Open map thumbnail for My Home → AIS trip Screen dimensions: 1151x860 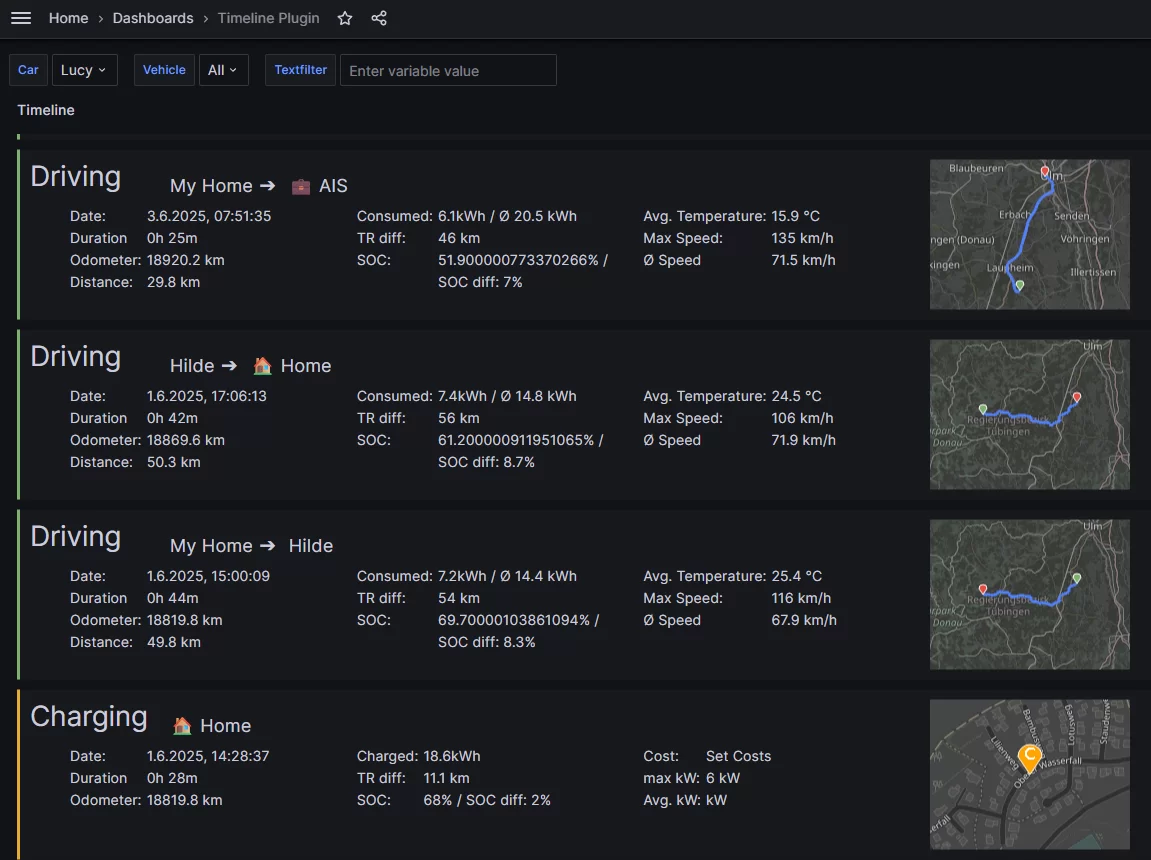1029,235
